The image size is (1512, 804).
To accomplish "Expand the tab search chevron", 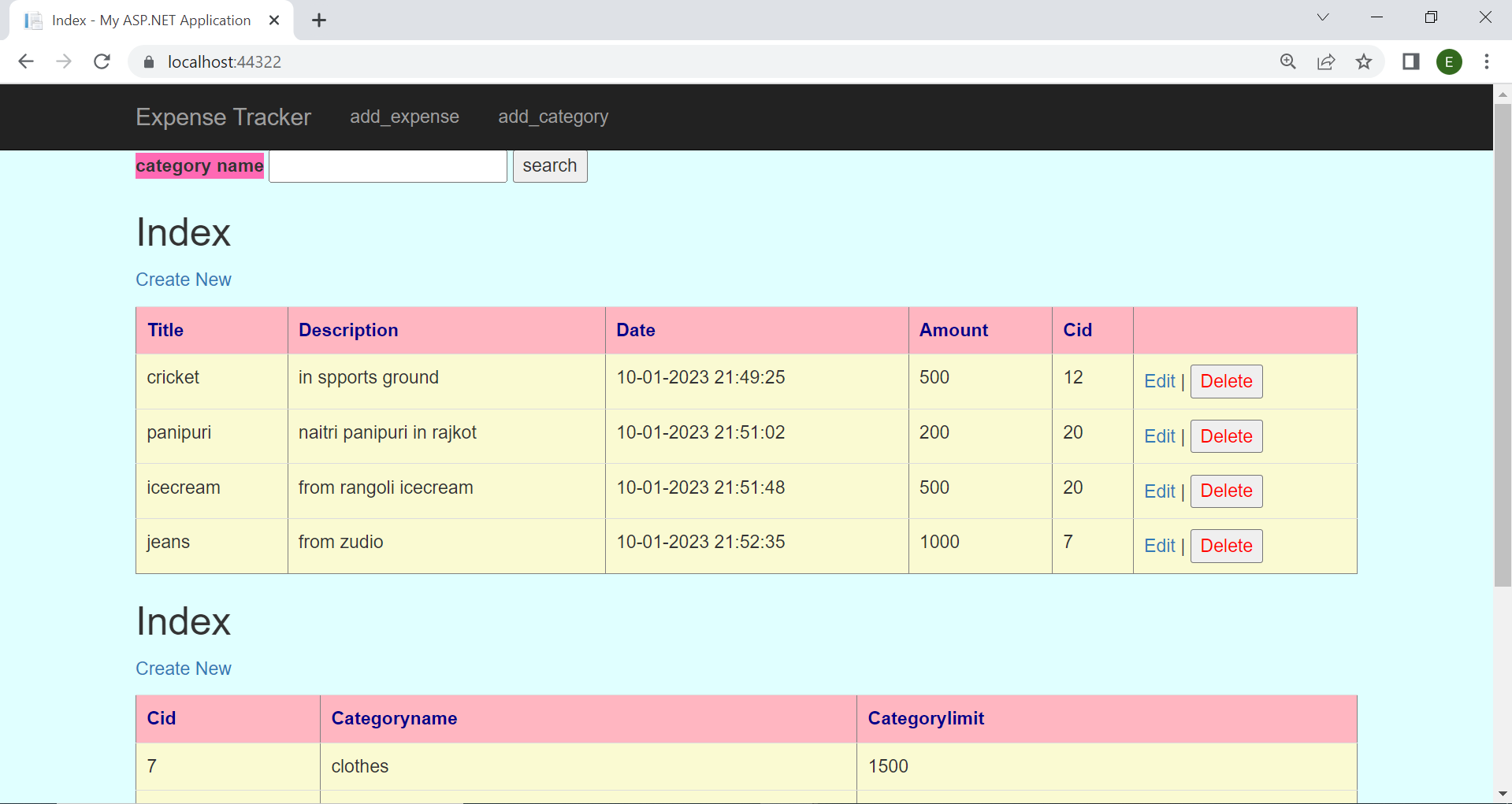I will (x=1323, y=17).
